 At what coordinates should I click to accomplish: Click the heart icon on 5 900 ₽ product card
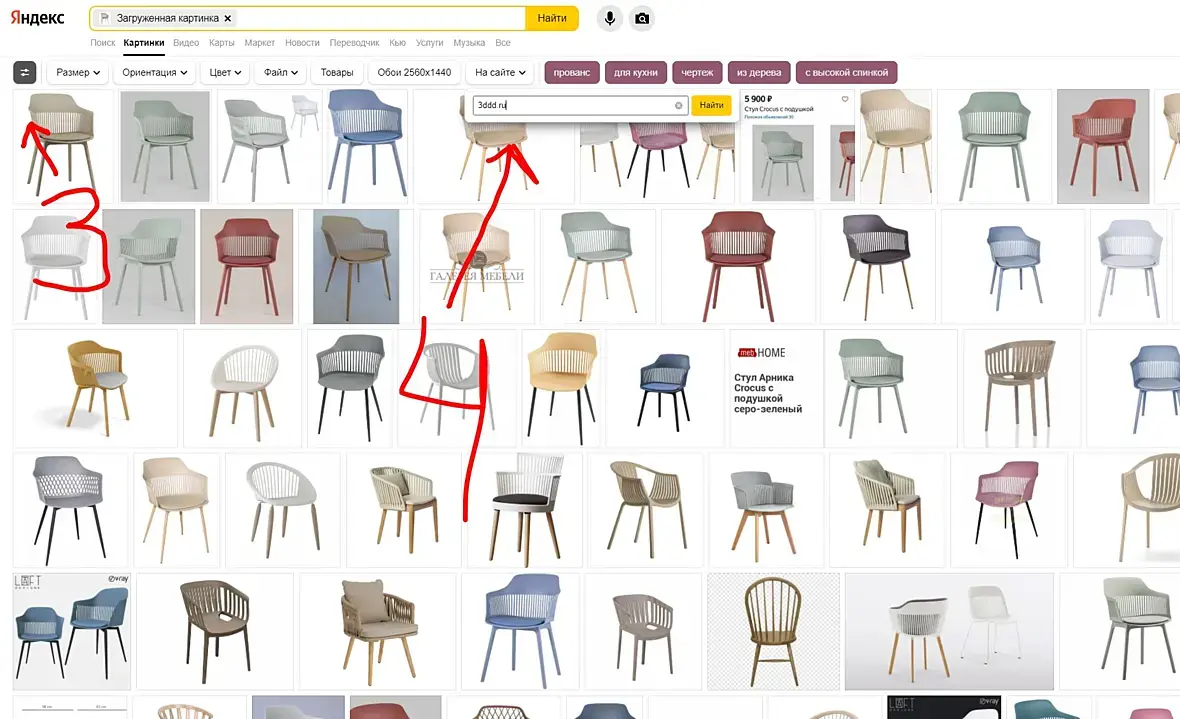coord(845,99)
